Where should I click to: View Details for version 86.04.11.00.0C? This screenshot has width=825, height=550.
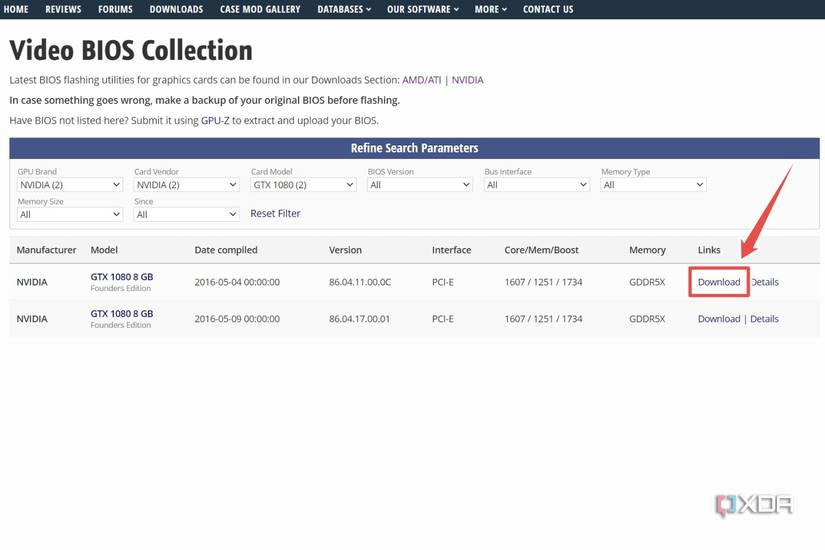(764, 282)
